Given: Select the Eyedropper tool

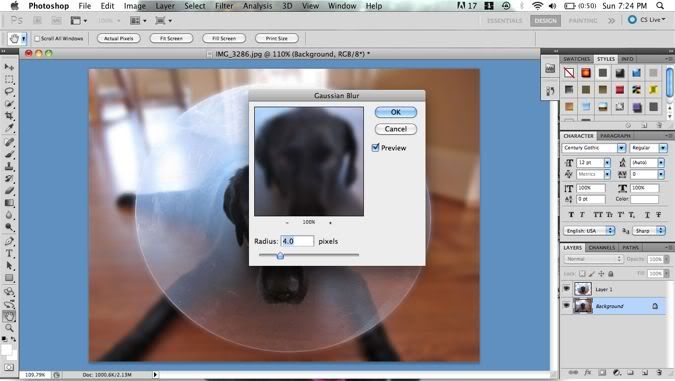Looking at the screenshot, I should (9, 128).
